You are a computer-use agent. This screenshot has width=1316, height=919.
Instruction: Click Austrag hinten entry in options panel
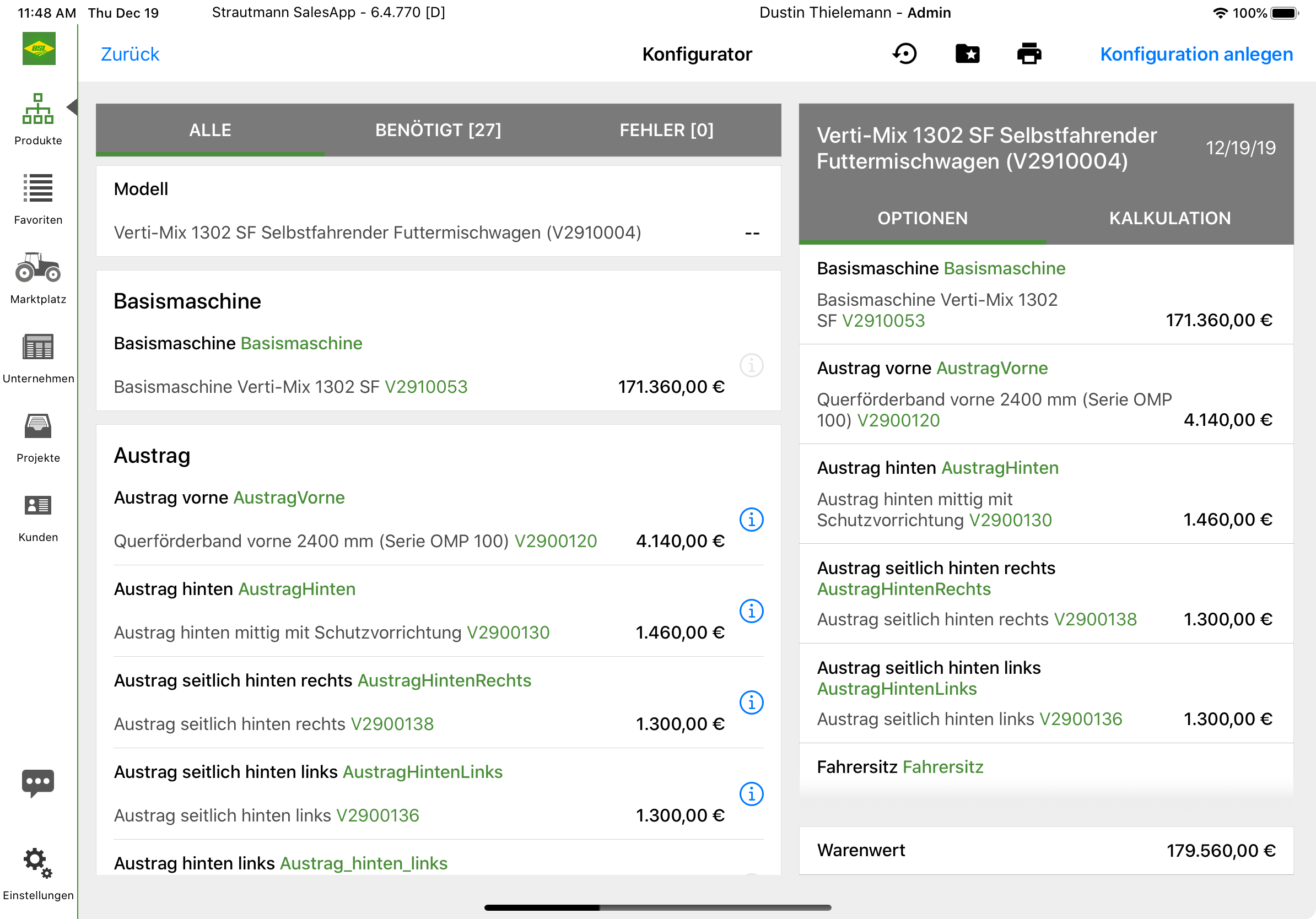click(x=1046, y=494)
